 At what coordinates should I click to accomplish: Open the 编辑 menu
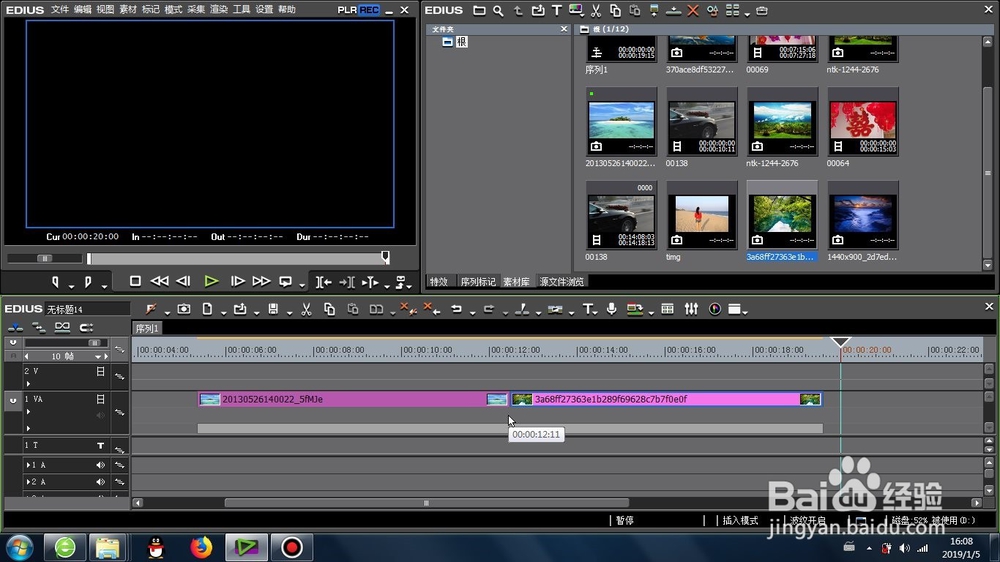click(82, 10)
